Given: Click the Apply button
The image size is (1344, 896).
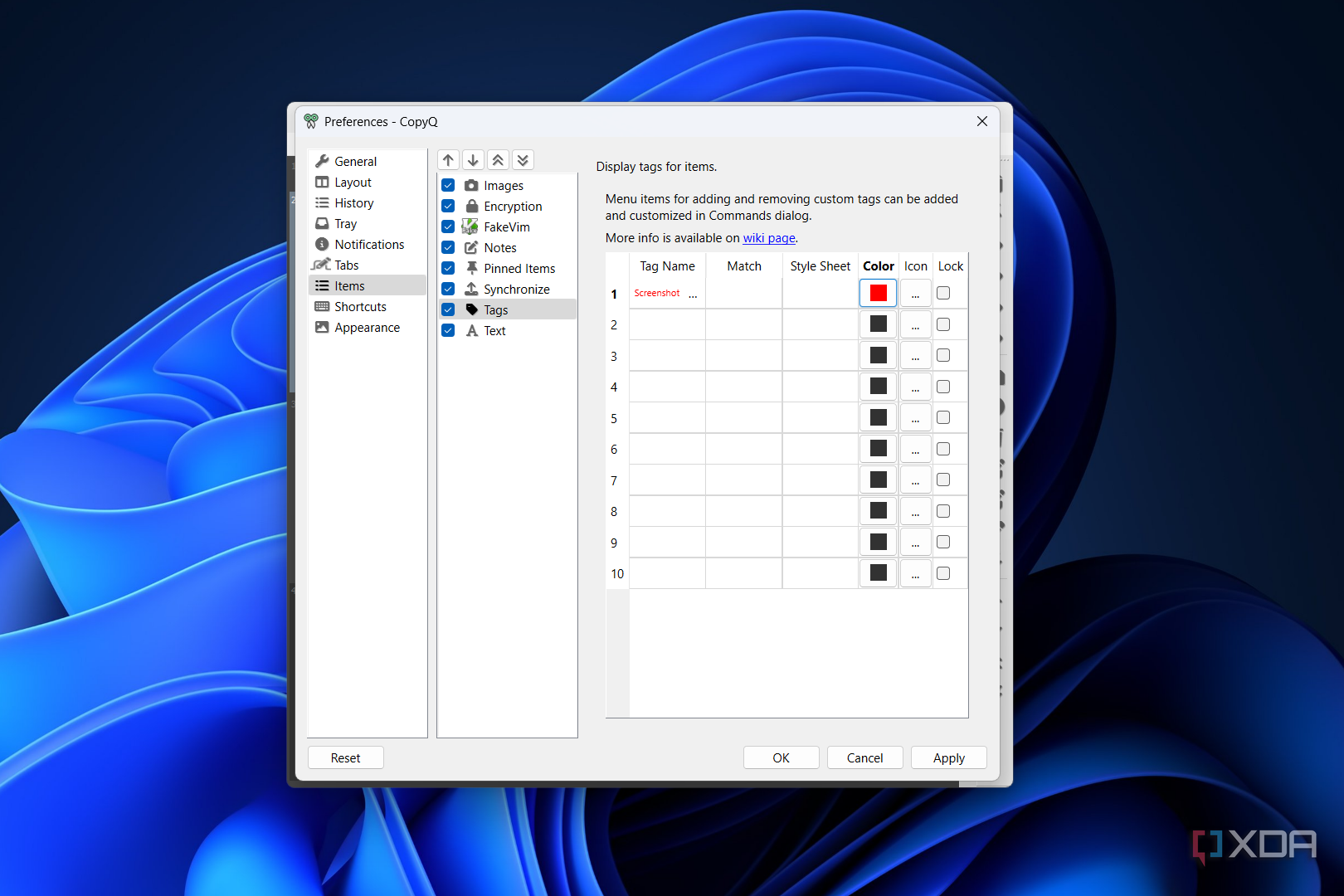Looking at the screenshot, I should (948, 757).
